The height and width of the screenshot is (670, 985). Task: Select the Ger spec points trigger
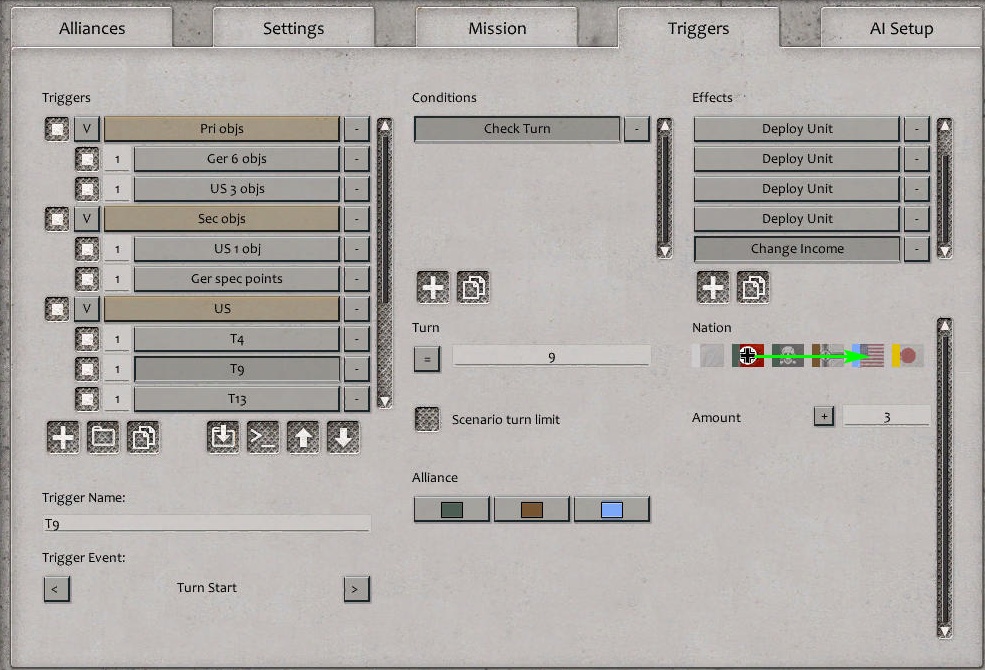[x=237, y=279]
